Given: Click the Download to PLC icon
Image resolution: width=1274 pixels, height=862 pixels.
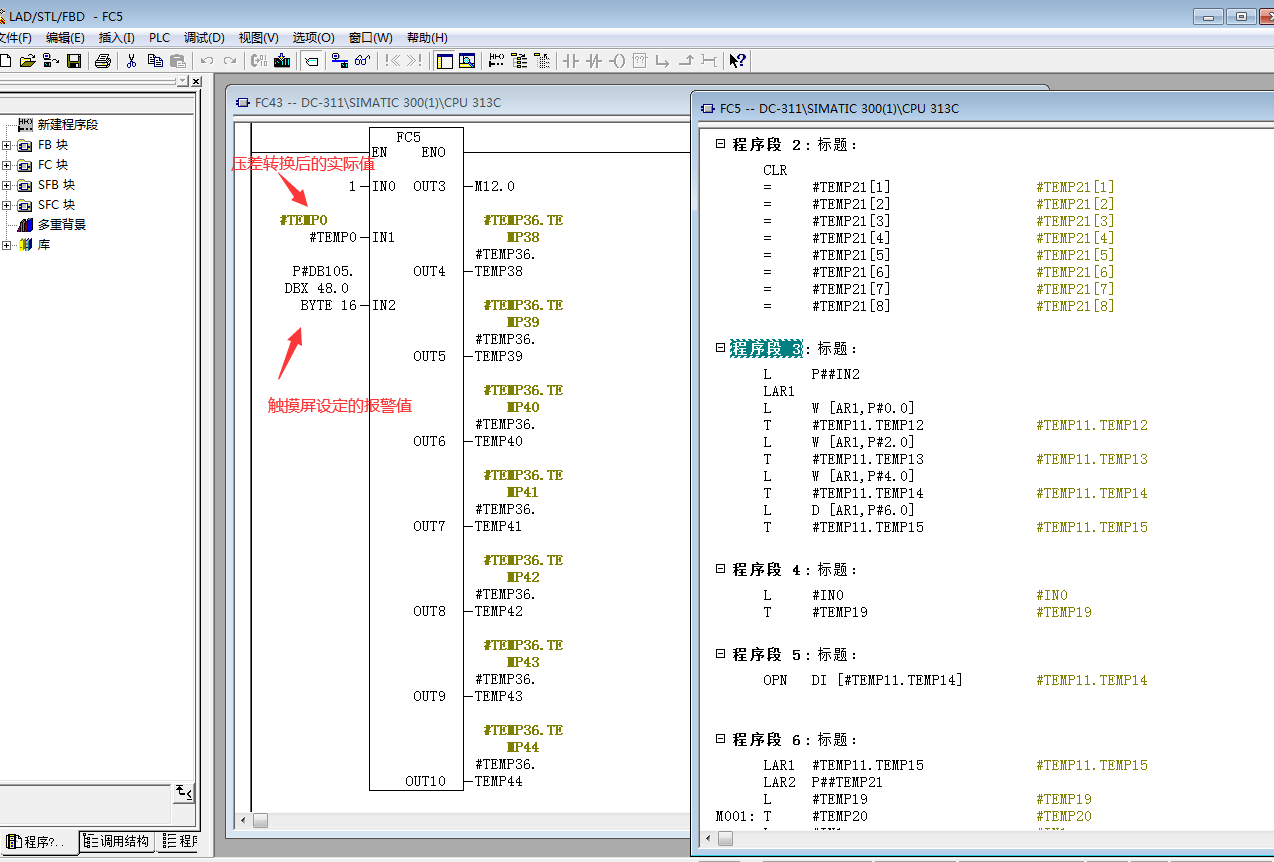Looking at the screenshot, I should coord(282,61).
